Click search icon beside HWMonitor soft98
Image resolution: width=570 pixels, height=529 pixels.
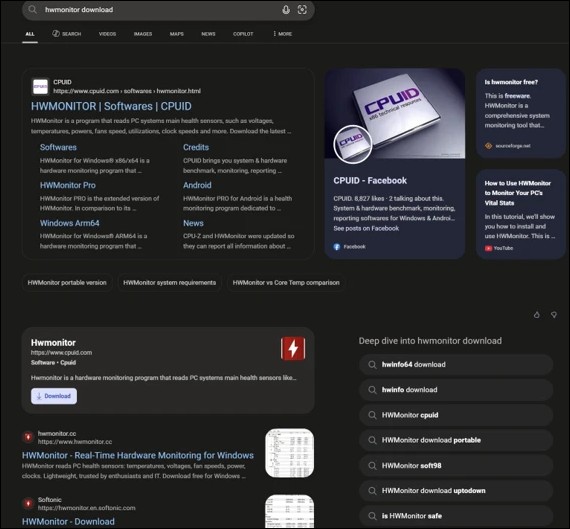(372, 466)
